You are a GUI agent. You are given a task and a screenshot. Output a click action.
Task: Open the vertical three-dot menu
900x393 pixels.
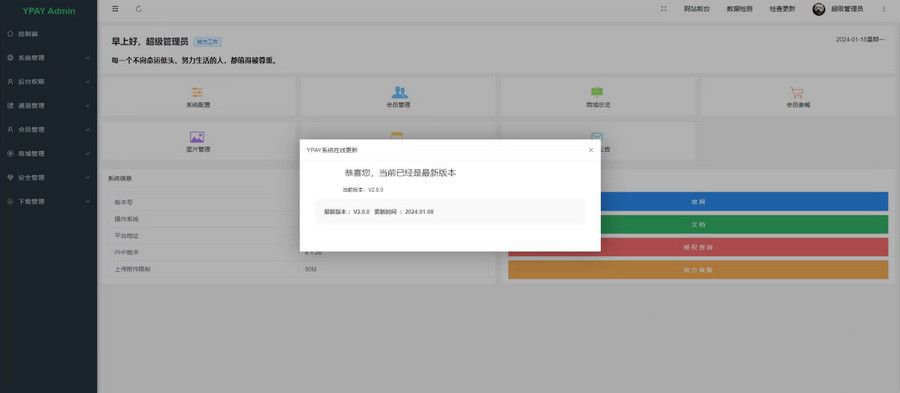pos(883,9)
